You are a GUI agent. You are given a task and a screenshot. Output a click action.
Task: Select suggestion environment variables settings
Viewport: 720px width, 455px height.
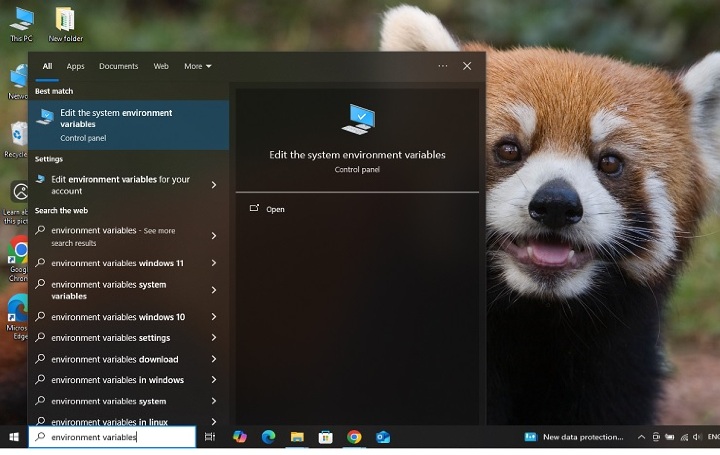click(111, 338)
